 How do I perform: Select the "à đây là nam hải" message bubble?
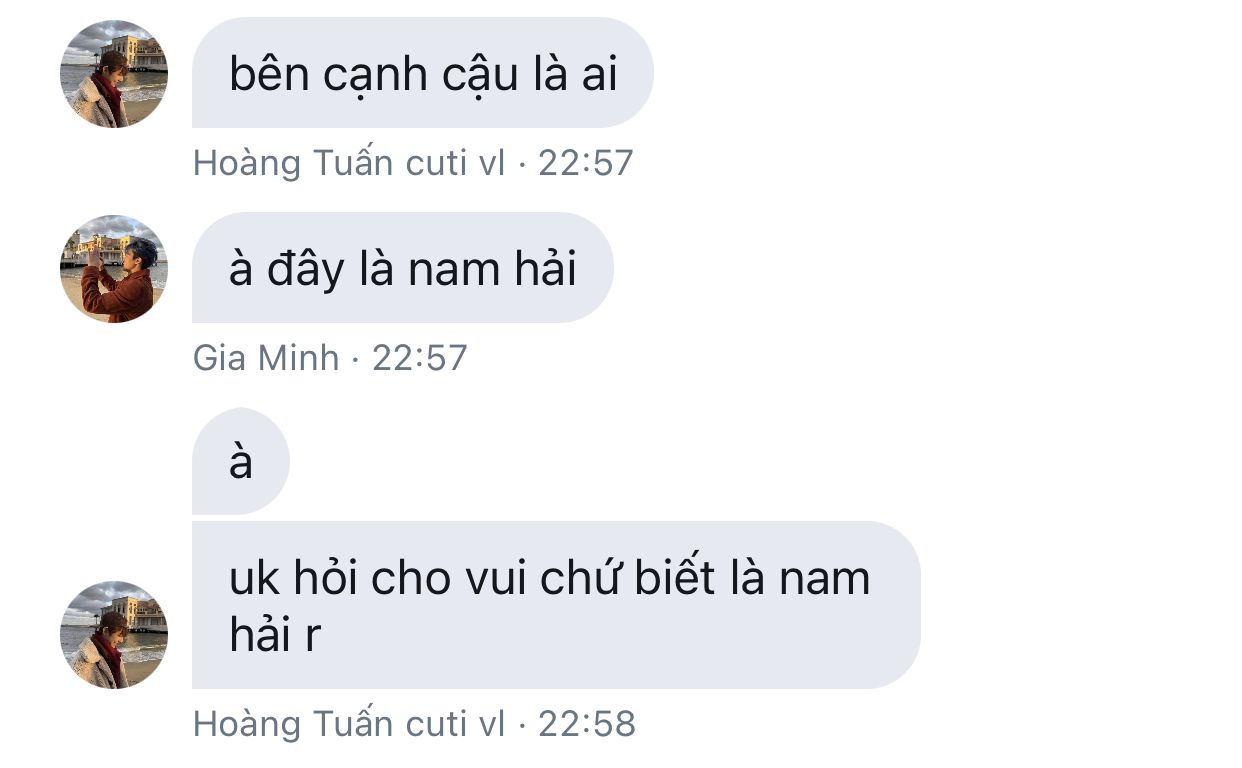403,268
